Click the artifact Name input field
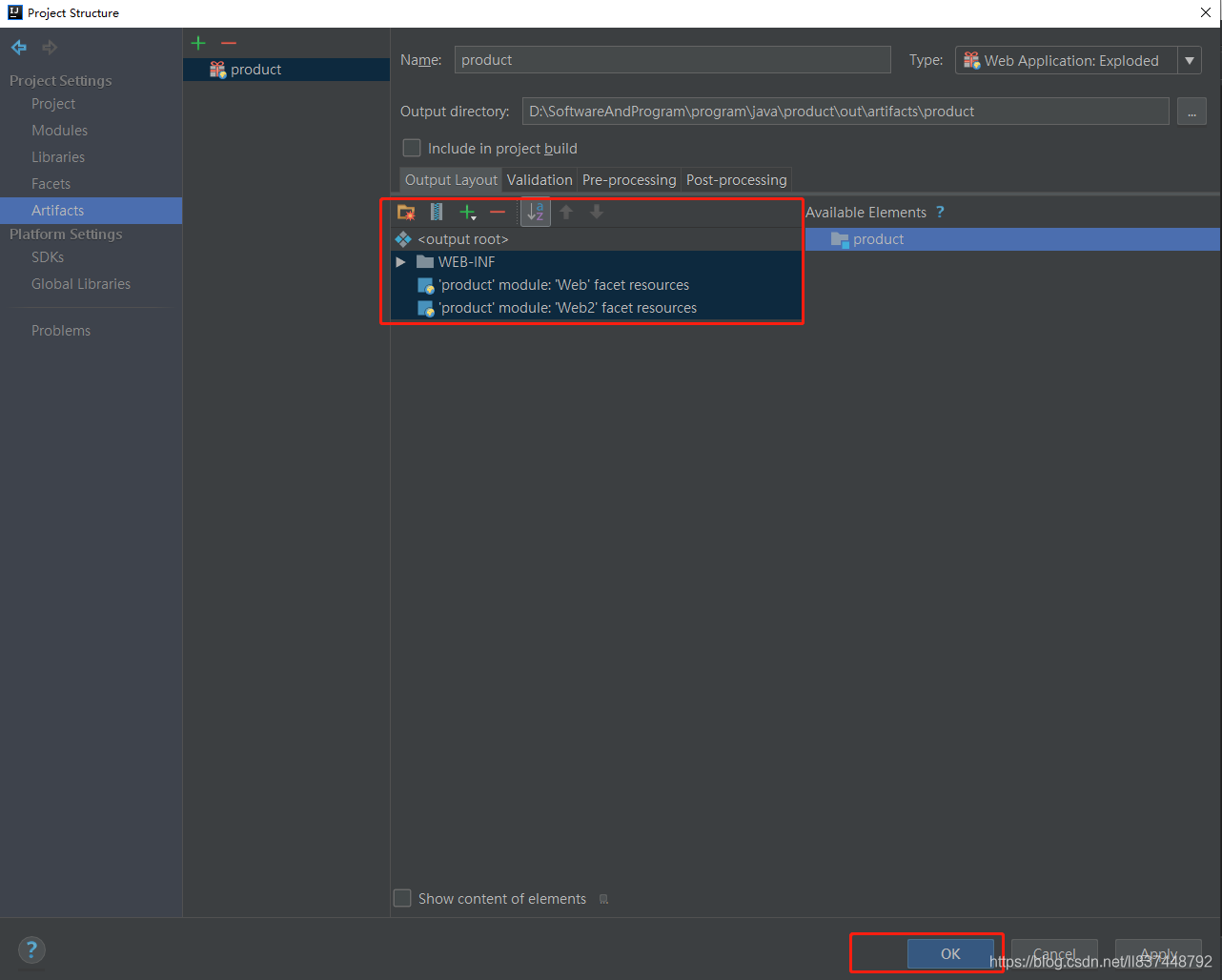The height and width of the screenshot is (980, 1222). pyautogui.click(x=673, y=60)
